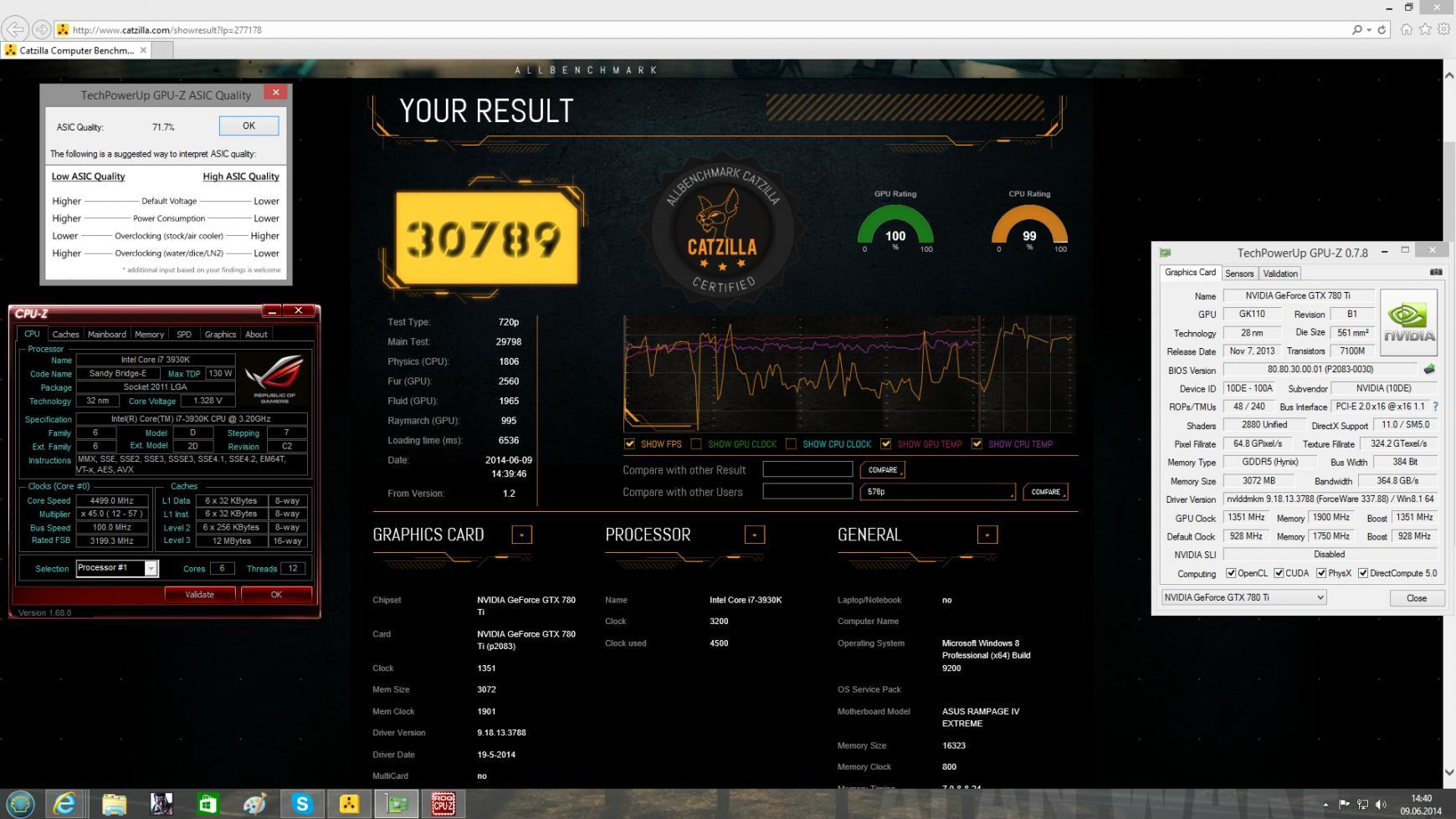This screenshot has height=819, width=1456.
Task: Toggle DirectCompute 5.0 checkbox in GPU-Z
Action: click(1363, 573)
